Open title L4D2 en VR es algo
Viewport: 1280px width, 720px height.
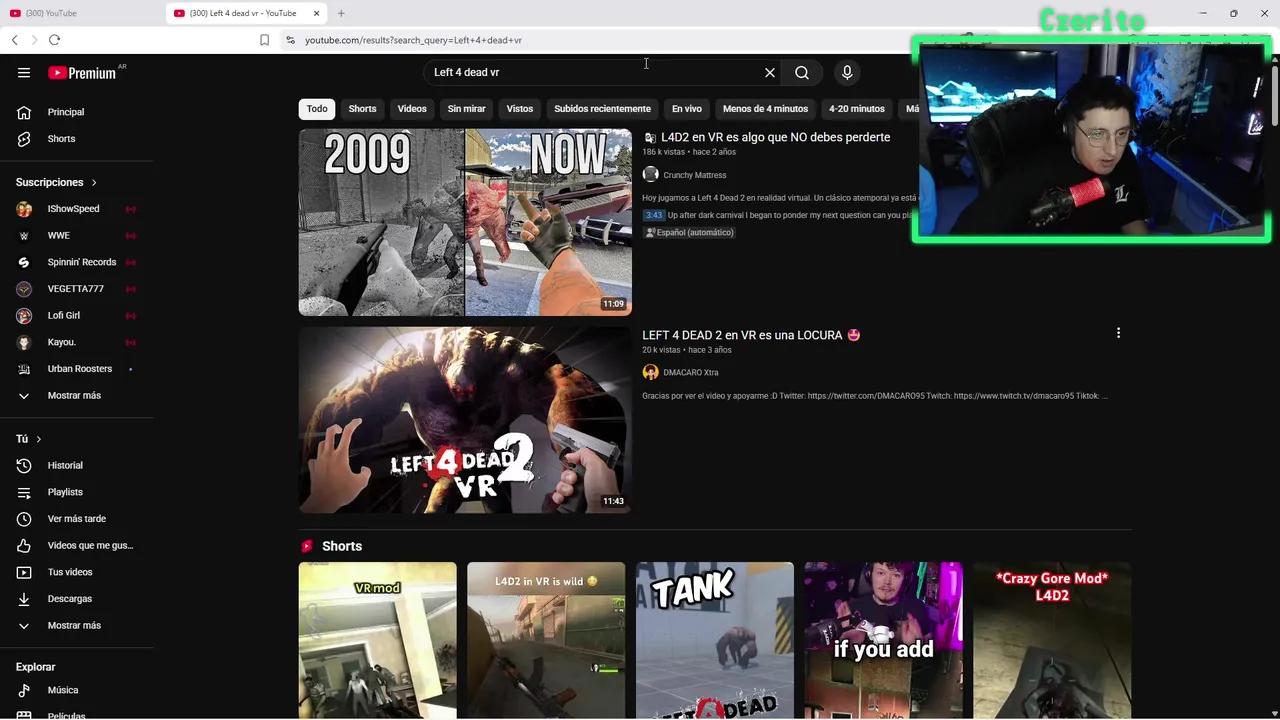point(775,137)
